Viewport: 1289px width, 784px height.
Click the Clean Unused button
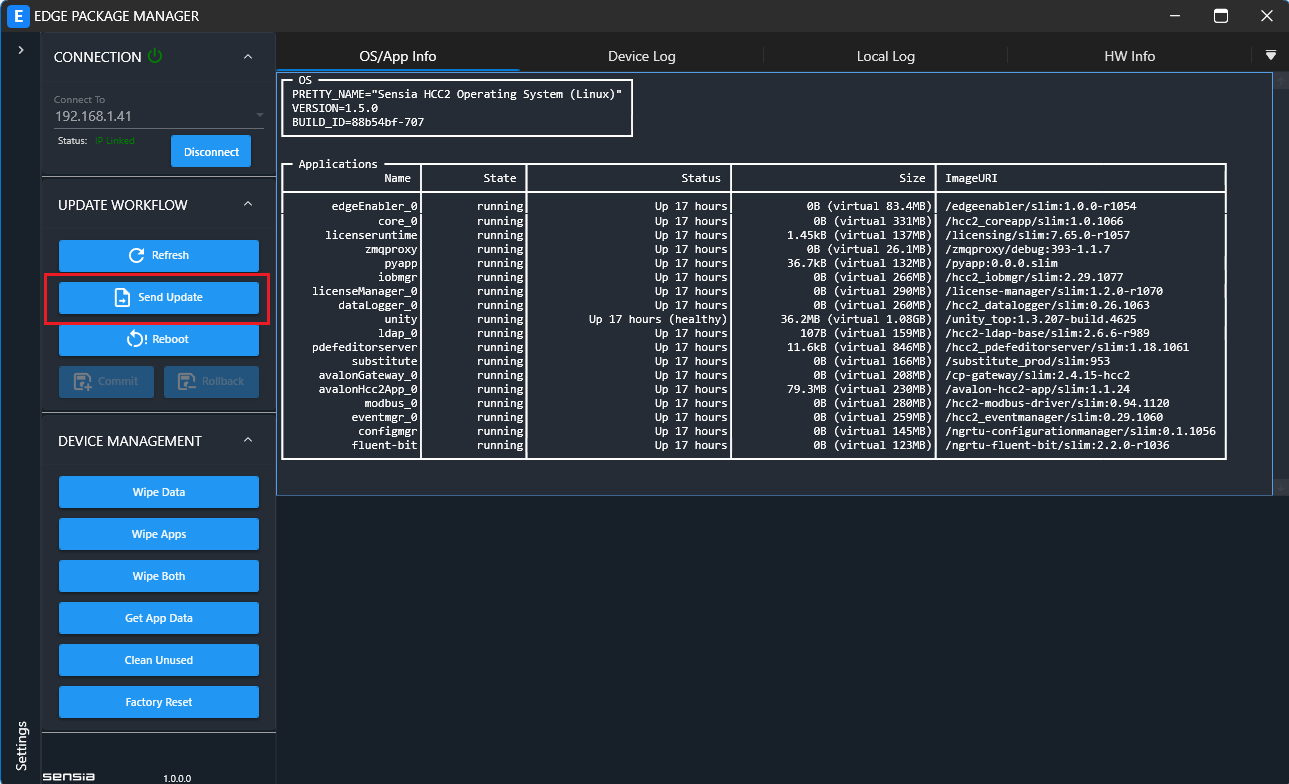[159, 660]
